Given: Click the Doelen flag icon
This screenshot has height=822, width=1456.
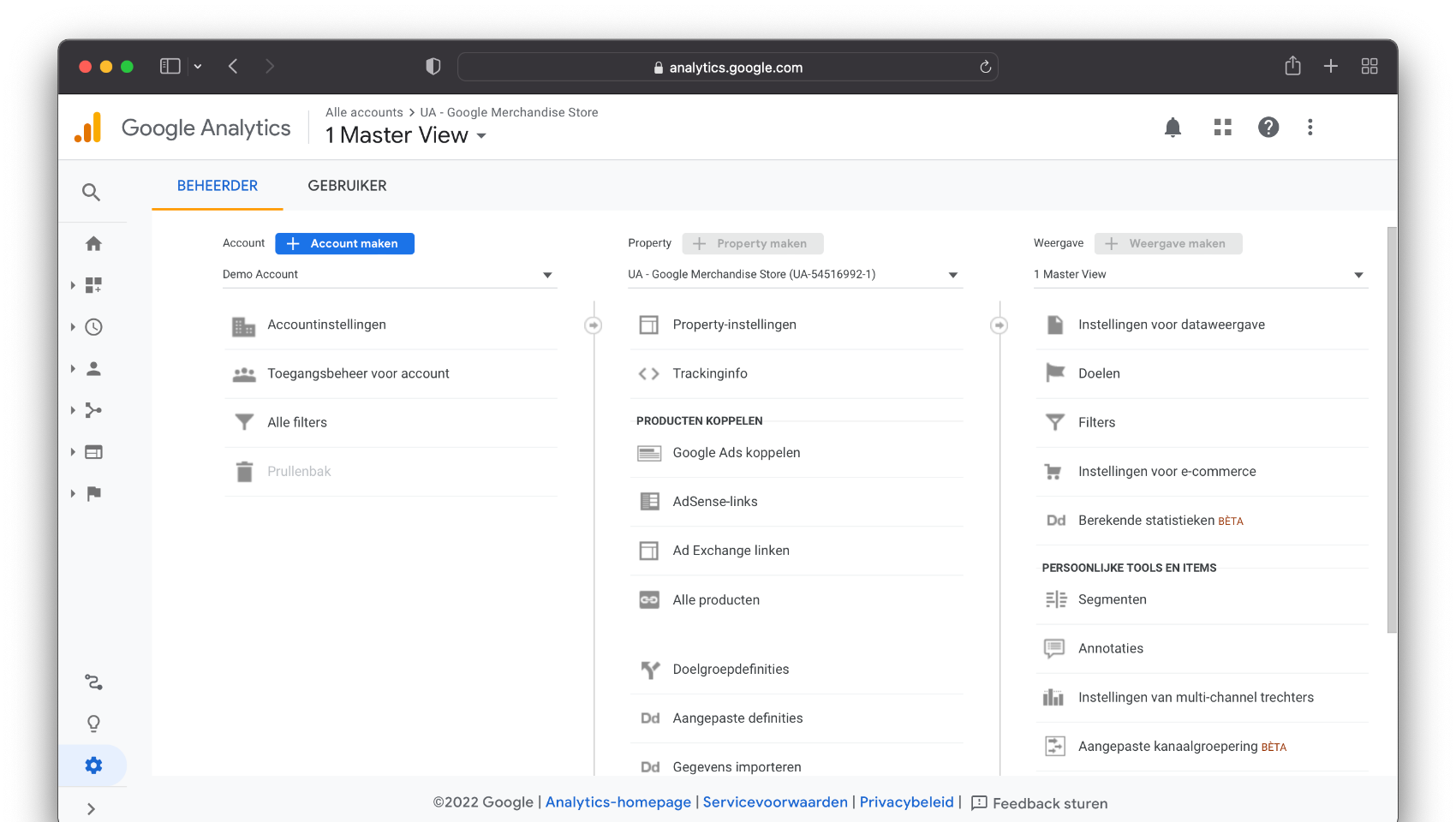Looking at the screenshot, I should click(1055, 373).
